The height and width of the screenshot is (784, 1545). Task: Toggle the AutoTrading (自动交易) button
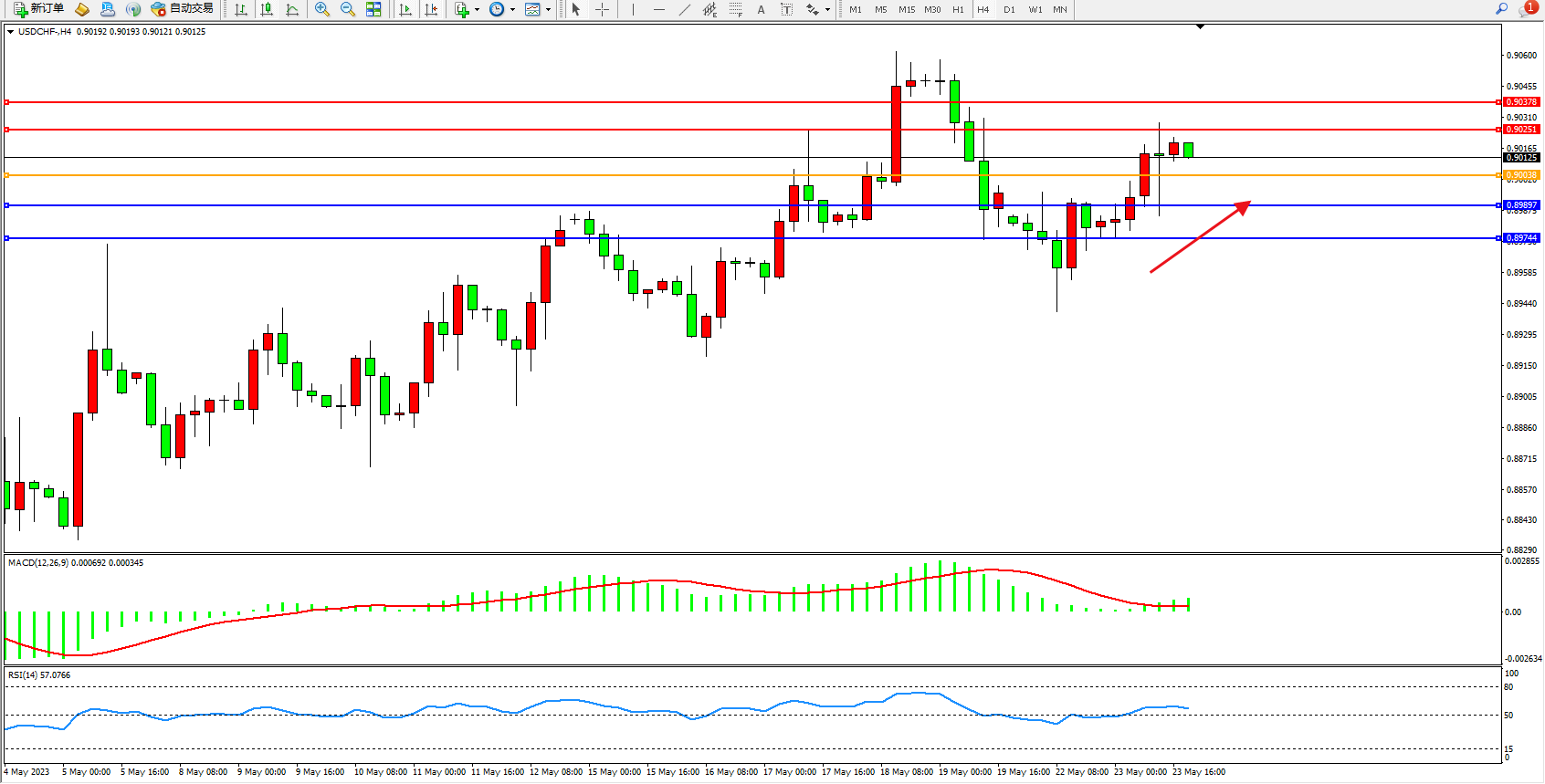click(183, 9)
